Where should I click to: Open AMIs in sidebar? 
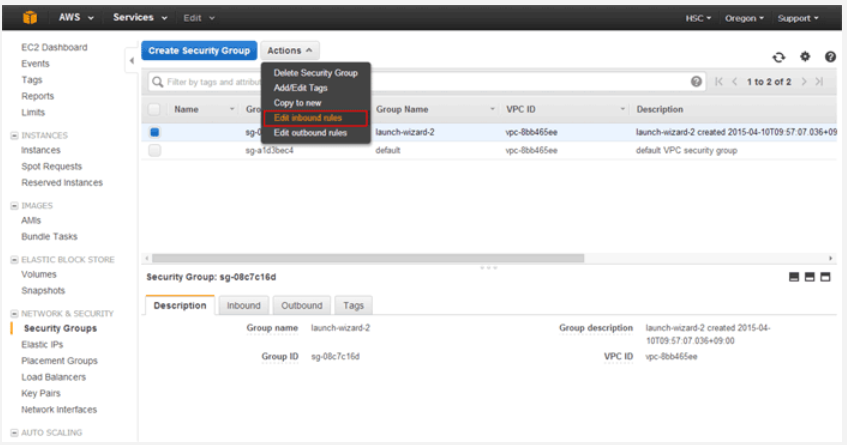[x=31, y=220]
